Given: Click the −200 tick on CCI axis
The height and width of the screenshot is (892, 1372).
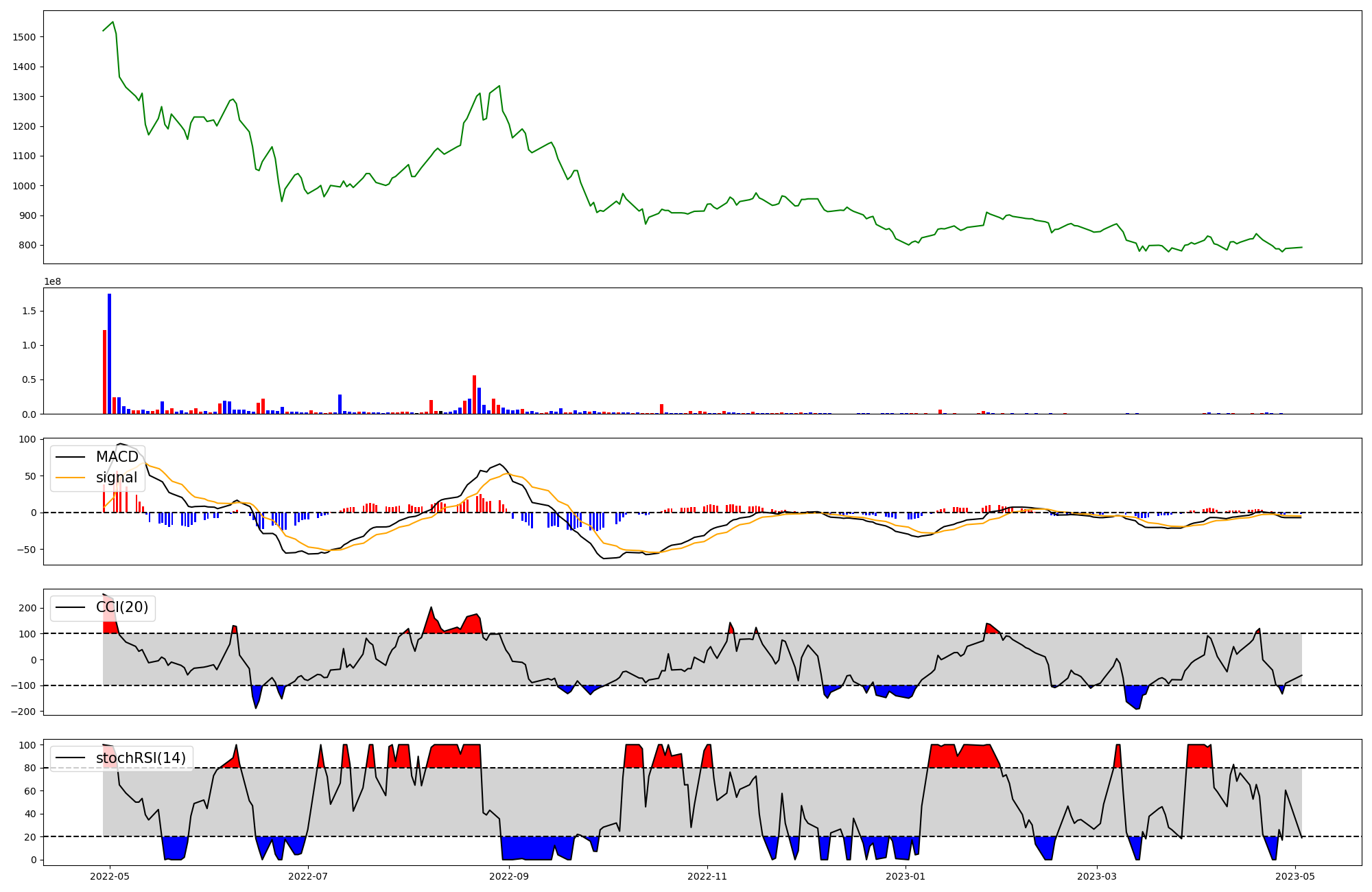Looking at the screenshot, I should 23,712.
